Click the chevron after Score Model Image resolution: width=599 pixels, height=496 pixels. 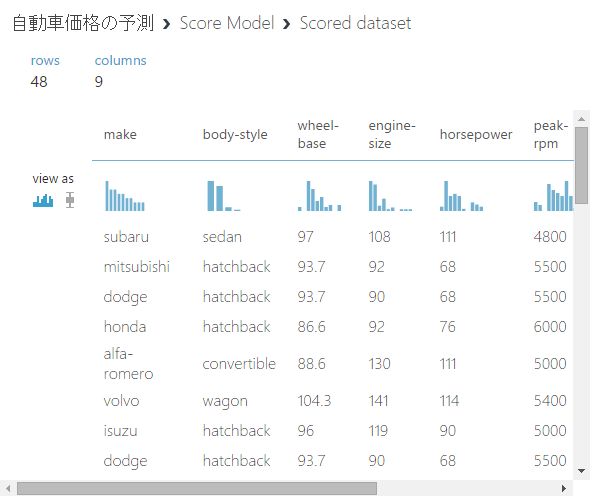(287, 24)
